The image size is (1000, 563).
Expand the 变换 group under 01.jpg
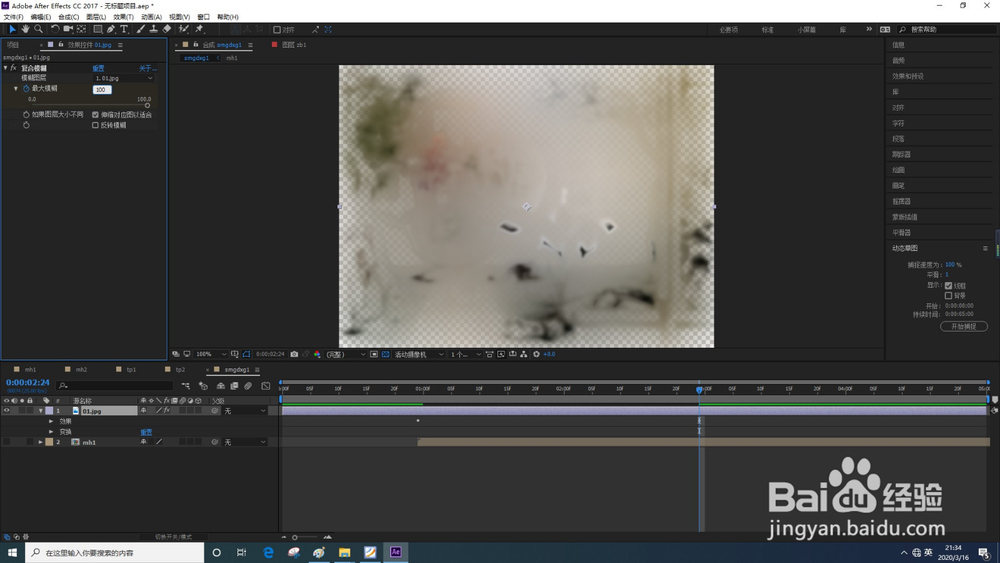click(x=51, y=432)
